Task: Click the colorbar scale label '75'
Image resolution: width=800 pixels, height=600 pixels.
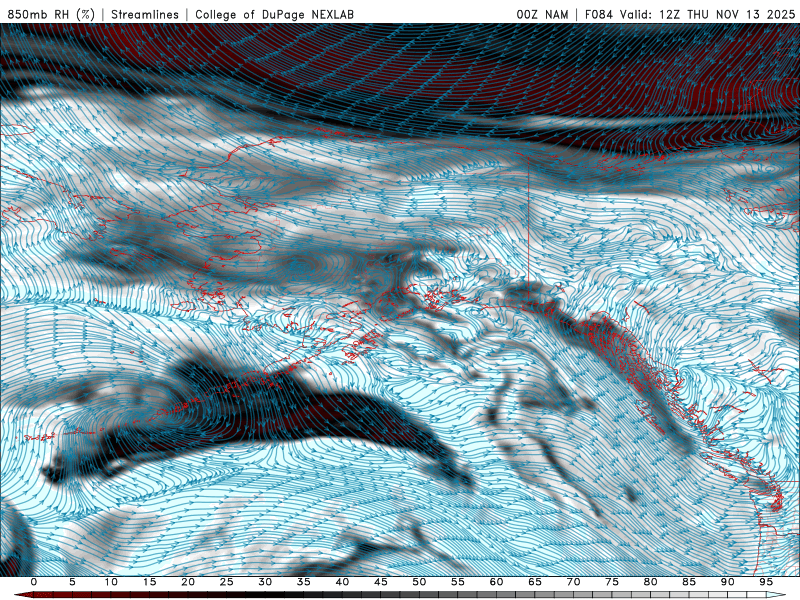Action: tap(612, 582)
